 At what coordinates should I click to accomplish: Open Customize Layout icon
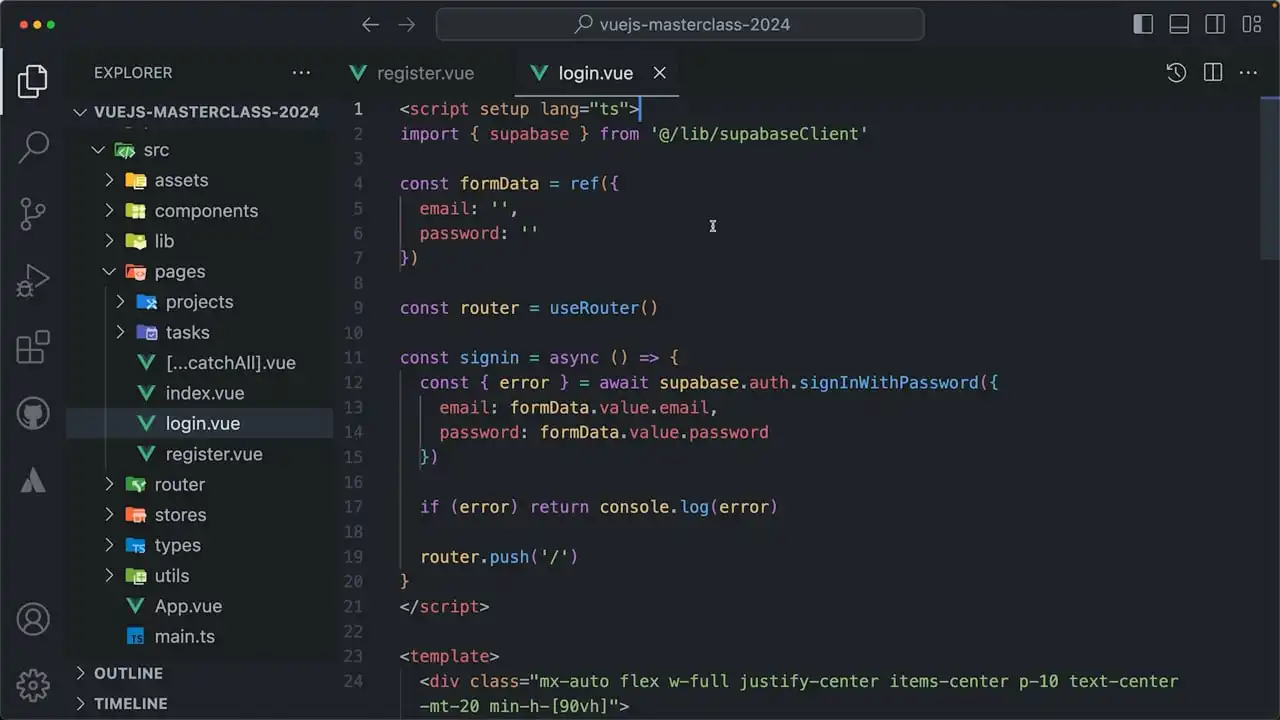[x=1251, y=25]
